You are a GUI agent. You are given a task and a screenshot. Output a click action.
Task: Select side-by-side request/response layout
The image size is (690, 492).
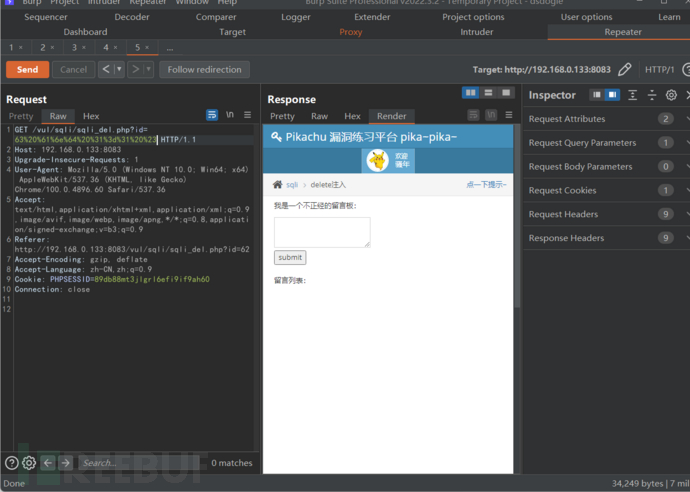(x=470, y=92)
